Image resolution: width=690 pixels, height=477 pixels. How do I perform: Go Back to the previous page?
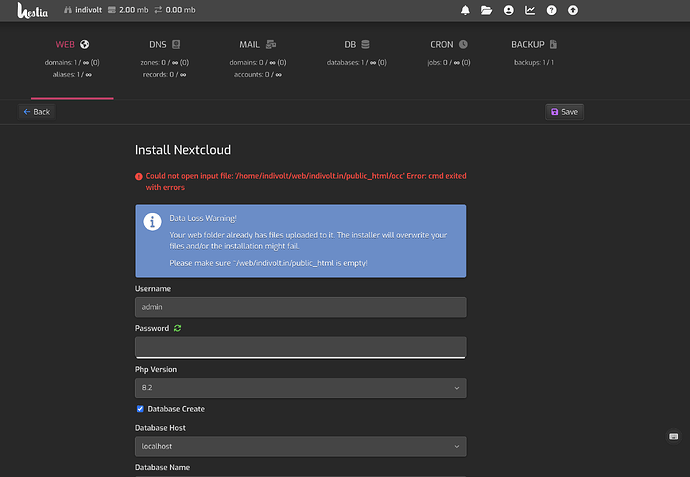tap(37, 112)
